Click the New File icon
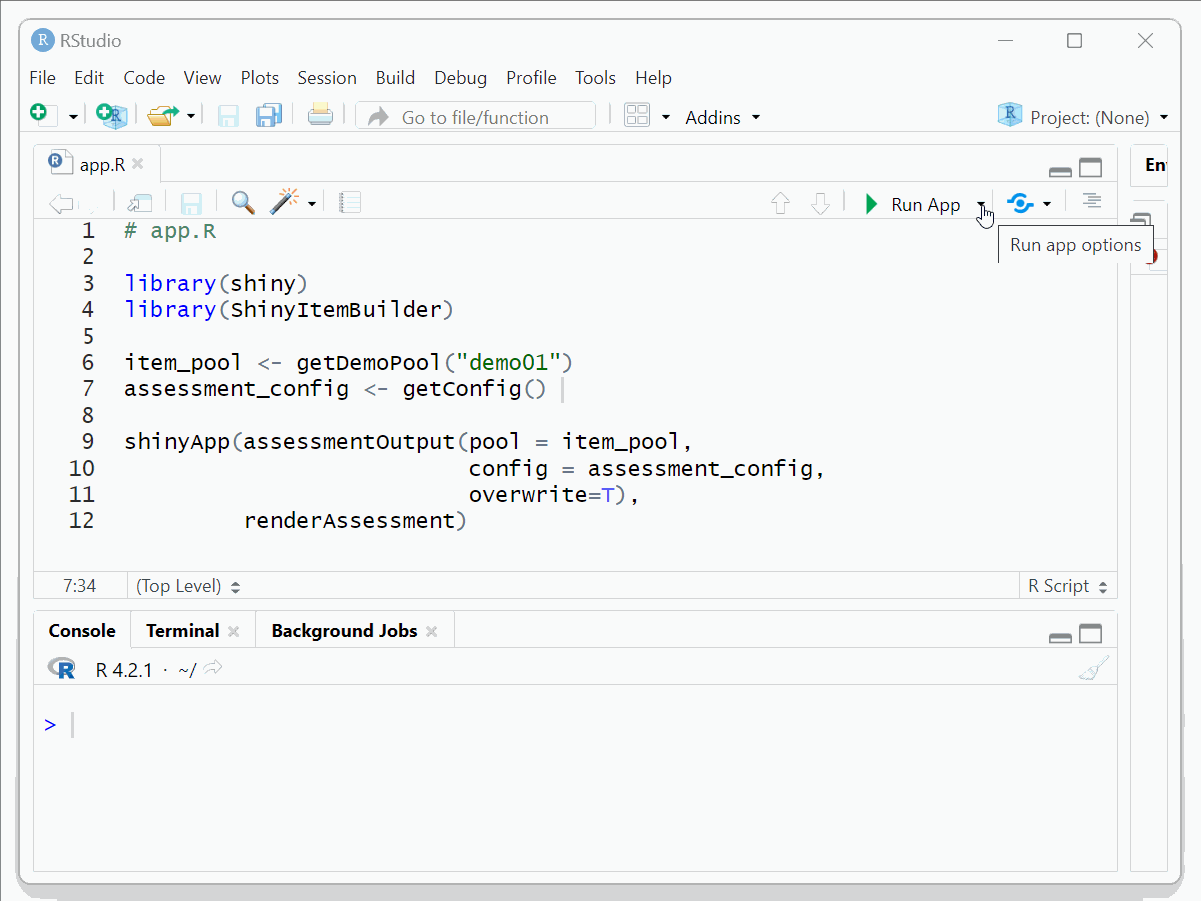The image size is (1201, 901). click(x=41, y=116)
